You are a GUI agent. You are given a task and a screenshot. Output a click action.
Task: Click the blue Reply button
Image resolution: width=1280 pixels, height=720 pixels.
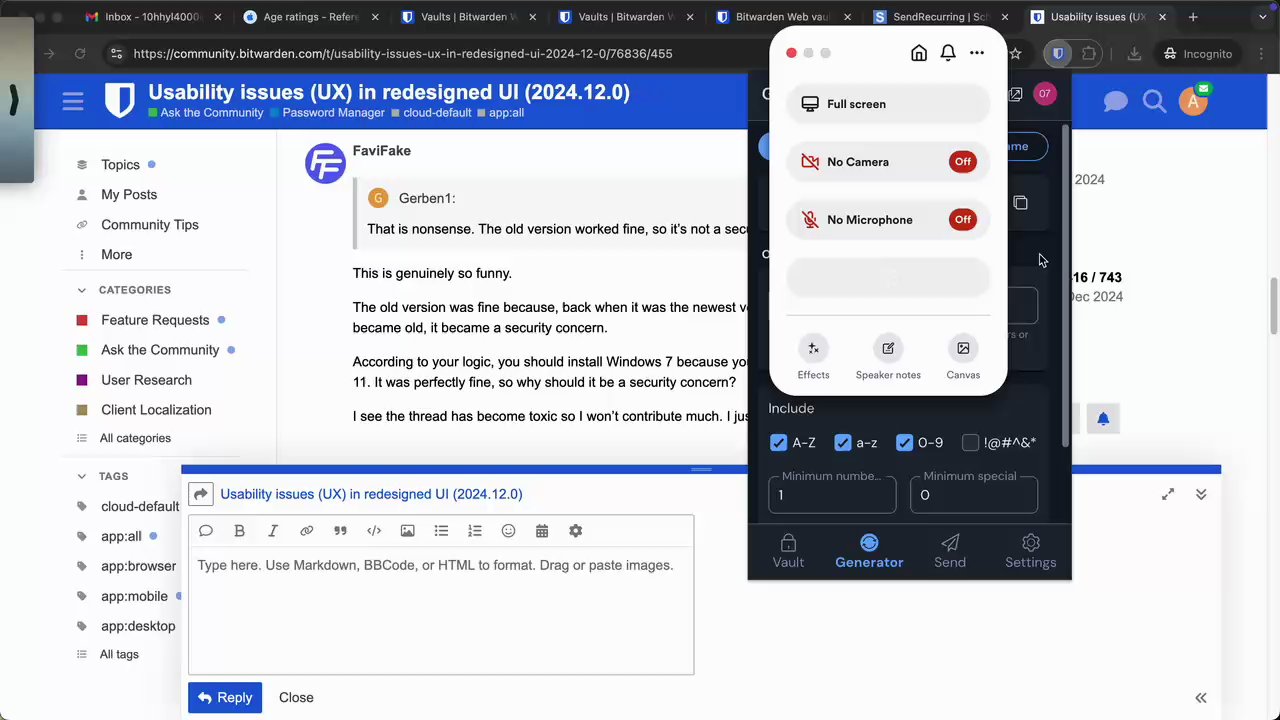[x=225, y=698]
